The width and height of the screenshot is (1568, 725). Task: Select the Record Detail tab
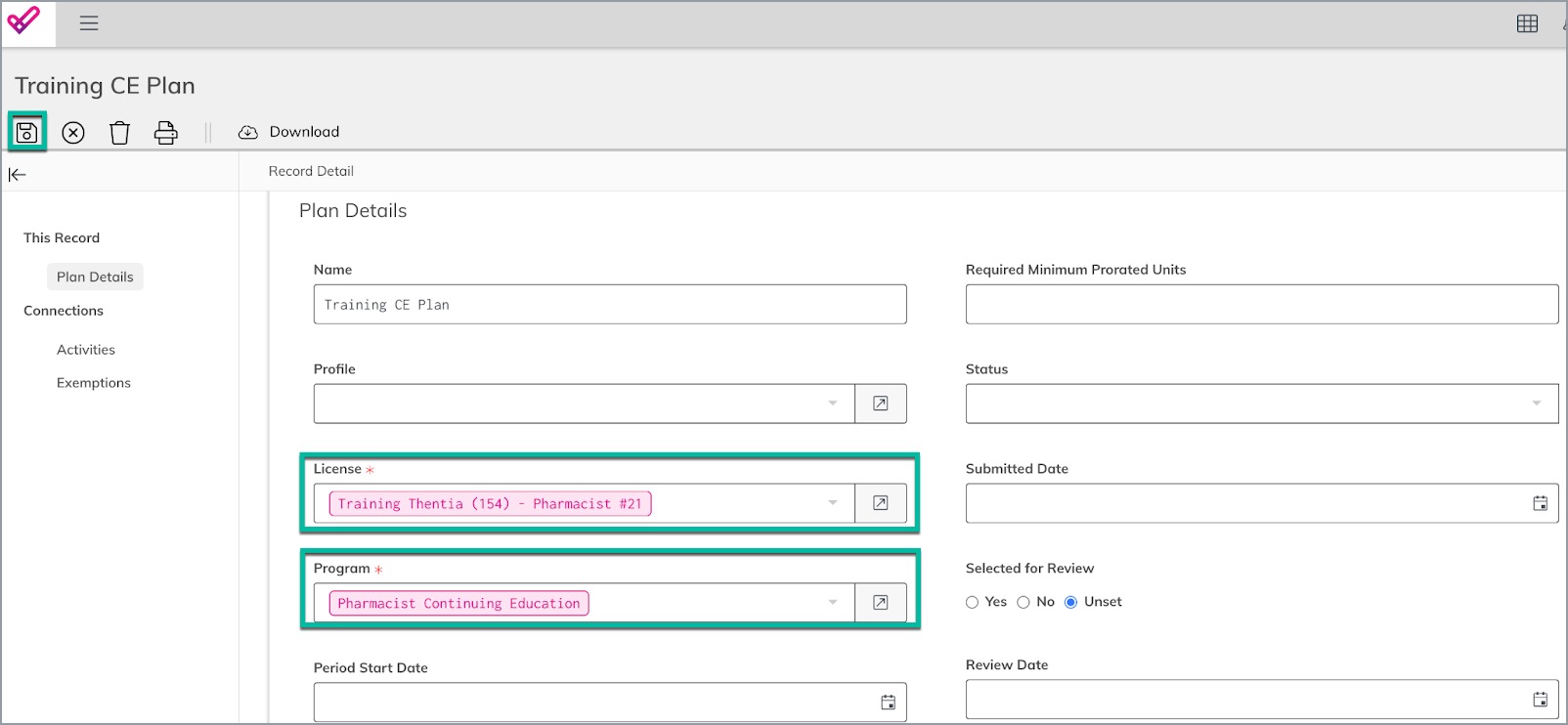[x=311, y=171]
